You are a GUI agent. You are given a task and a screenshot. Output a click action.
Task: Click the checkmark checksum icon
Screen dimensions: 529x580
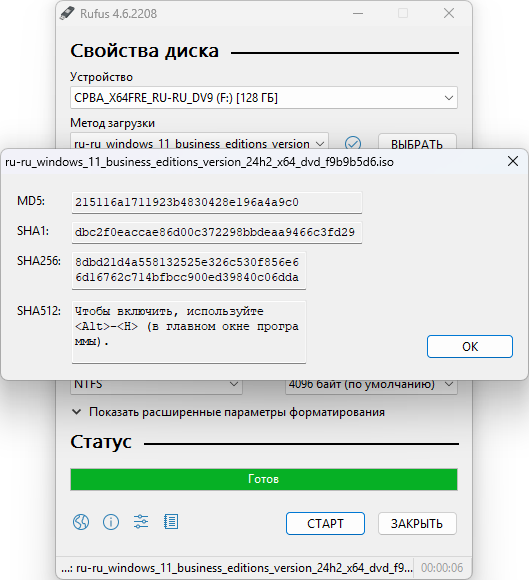click(353, 143)
